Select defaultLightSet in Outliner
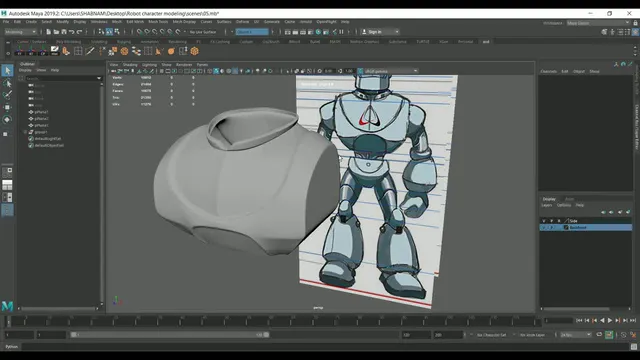Viewport: 640px width, 360px height. click(48, 139)
